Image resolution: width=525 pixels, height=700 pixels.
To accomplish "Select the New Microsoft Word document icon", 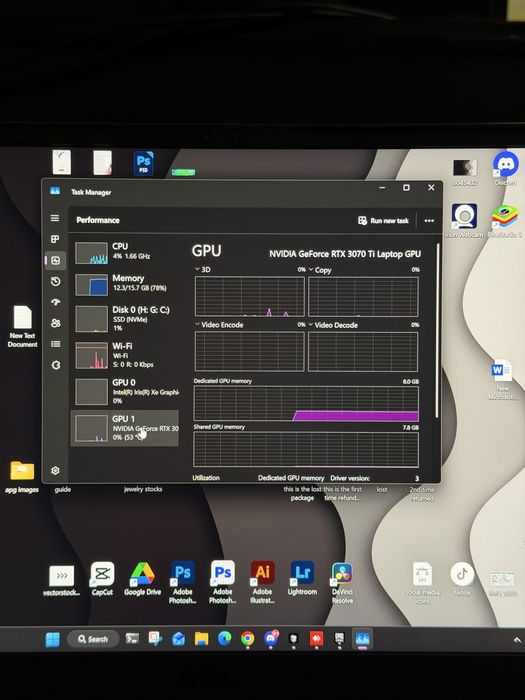I will (502, 379).
